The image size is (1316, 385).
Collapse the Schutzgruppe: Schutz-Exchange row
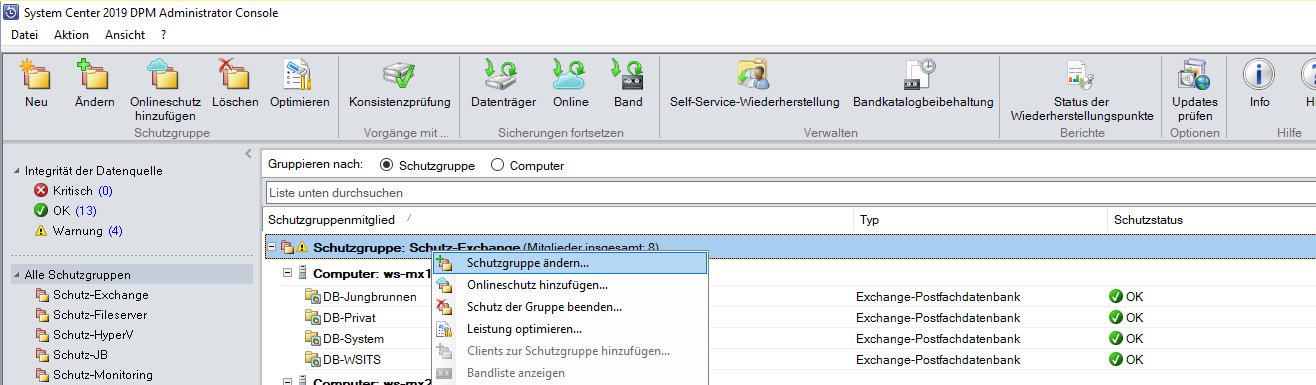[x=272, y=246]
